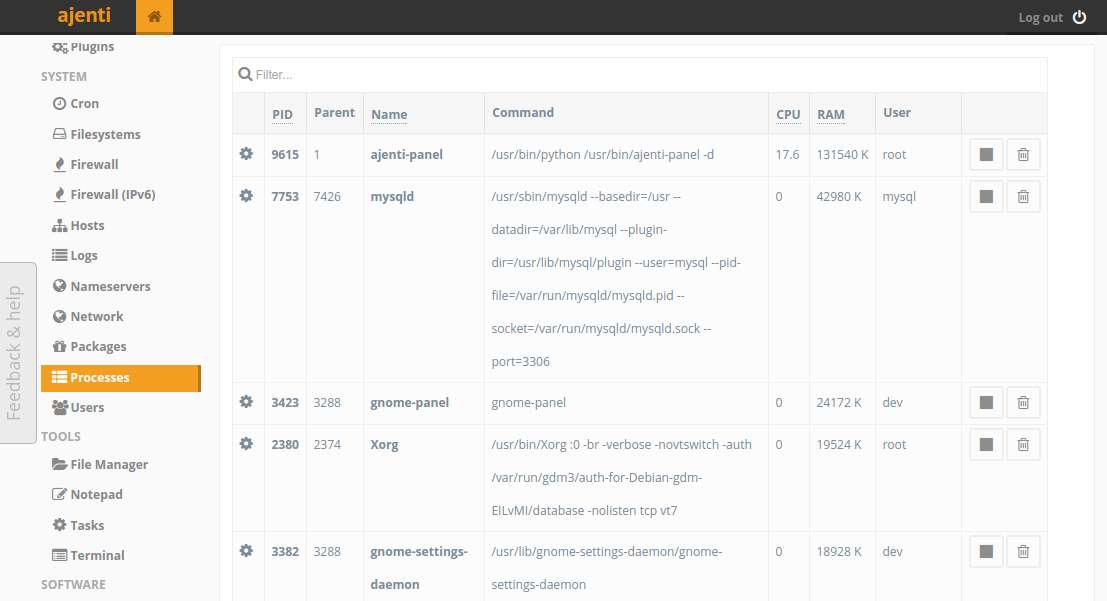Click the Parent column header

334,112
